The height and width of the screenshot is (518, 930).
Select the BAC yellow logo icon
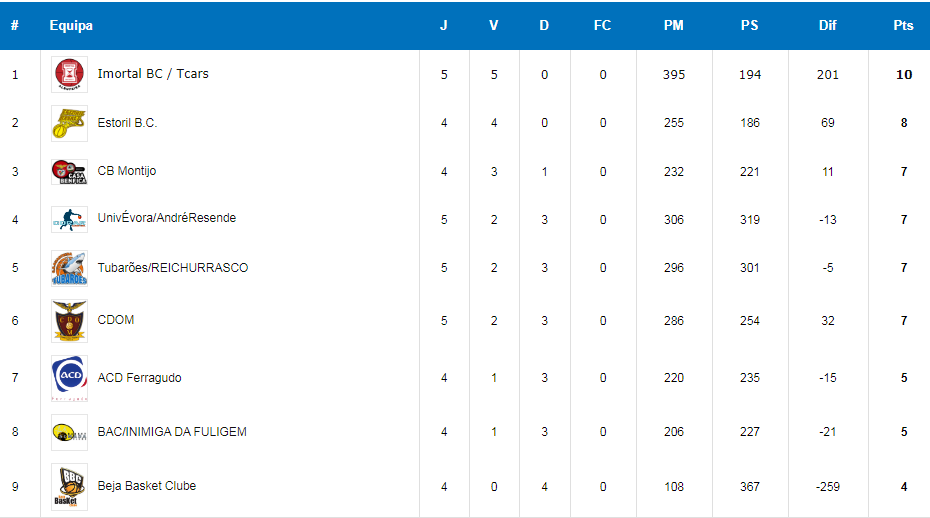69,433
